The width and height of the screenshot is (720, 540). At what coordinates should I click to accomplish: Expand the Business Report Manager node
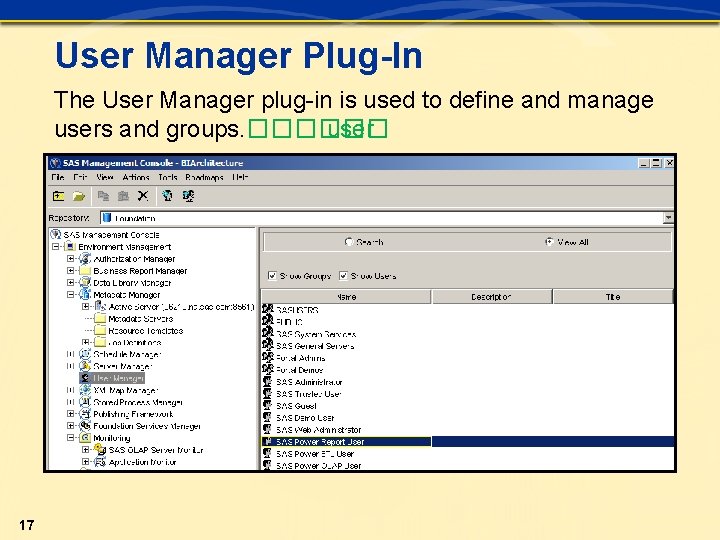point(71,271)
